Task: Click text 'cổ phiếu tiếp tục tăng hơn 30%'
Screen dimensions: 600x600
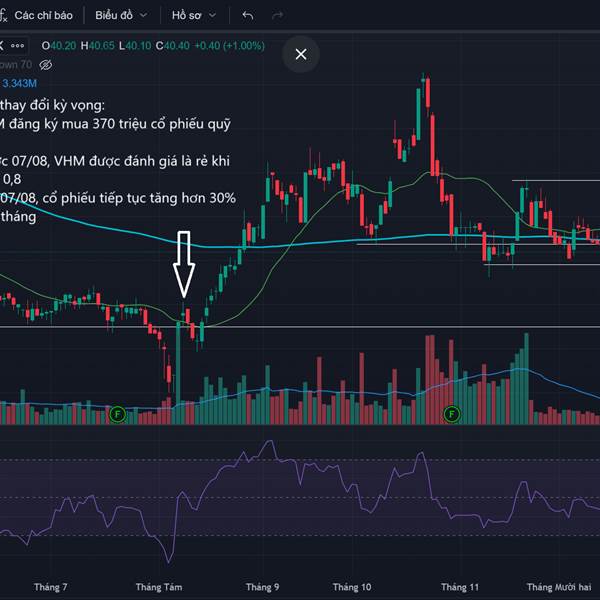Action: pos(139,198)
